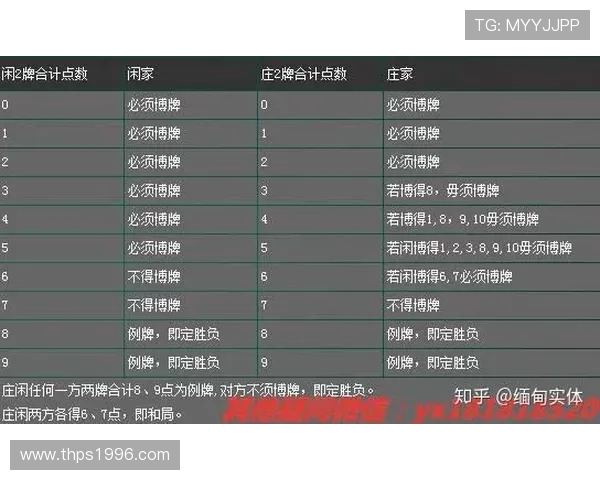The height and width of the screenshot is (480, 600).
Task: Click 必须博牌 in 闲家 column, row 2
Action: 154,162
